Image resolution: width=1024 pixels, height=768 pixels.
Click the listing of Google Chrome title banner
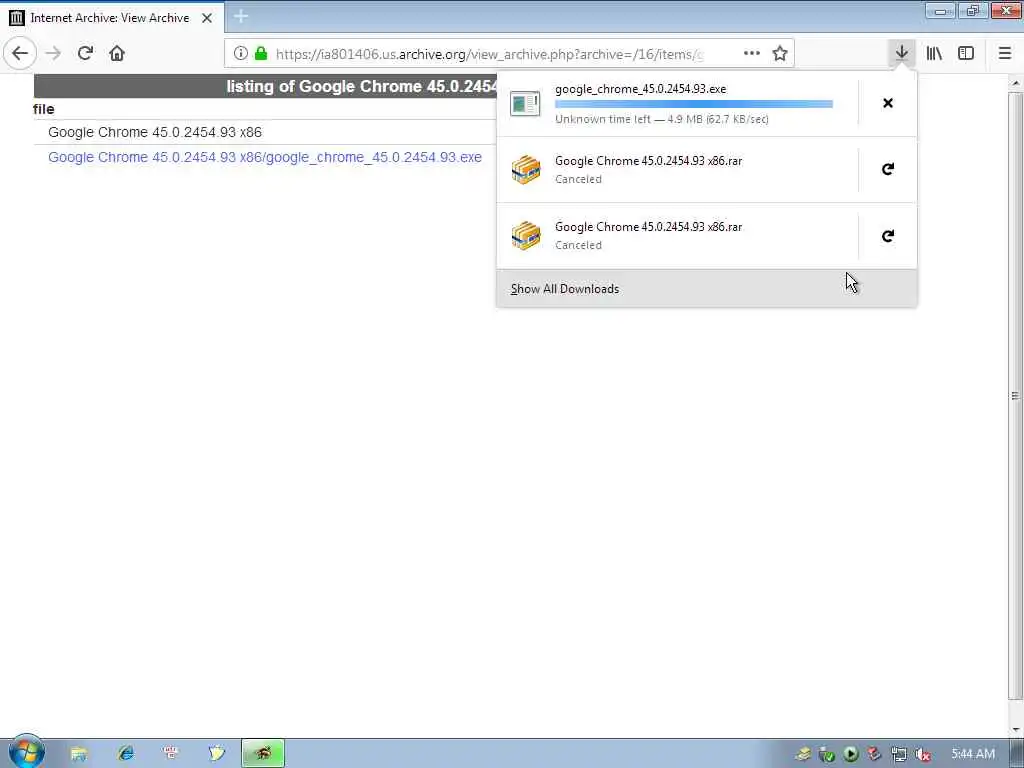tap(265, 86)
